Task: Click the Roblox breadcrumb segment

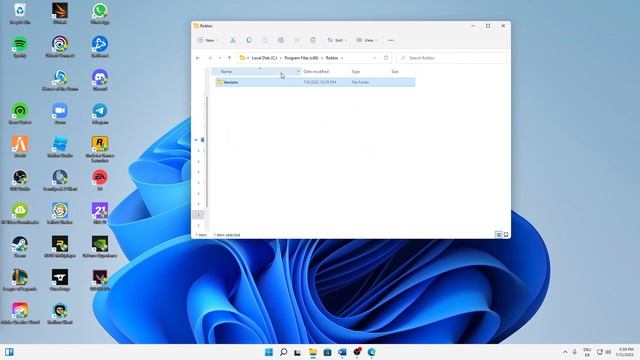Action: click(332, 58)
